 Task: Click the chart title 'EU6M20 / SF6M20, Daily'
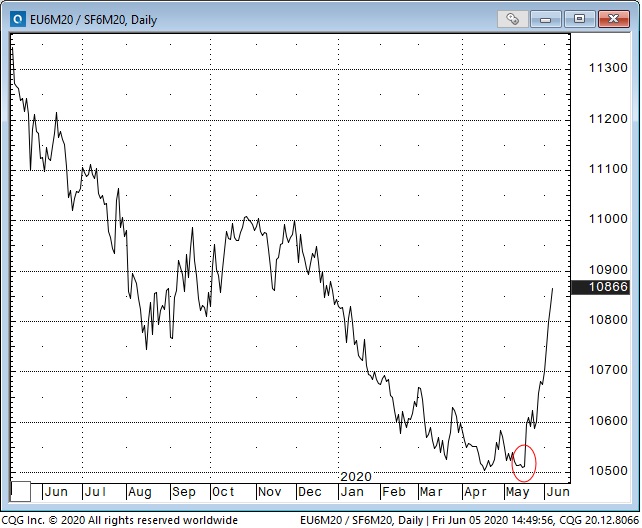click(93, 20)
